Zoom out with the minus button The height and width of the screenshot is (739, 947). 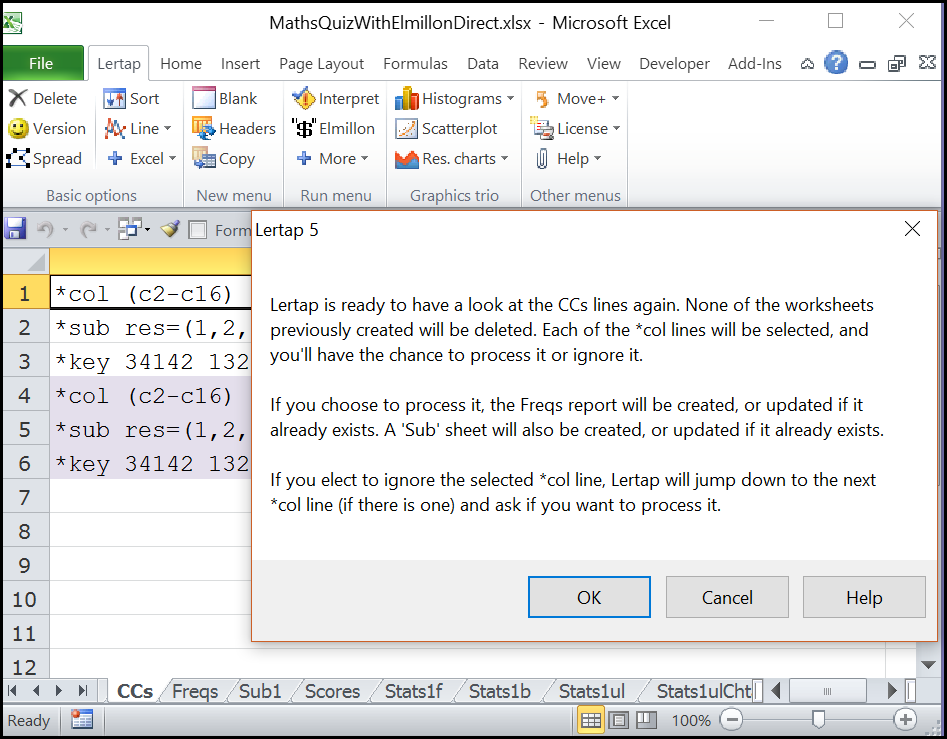[731, 720]
